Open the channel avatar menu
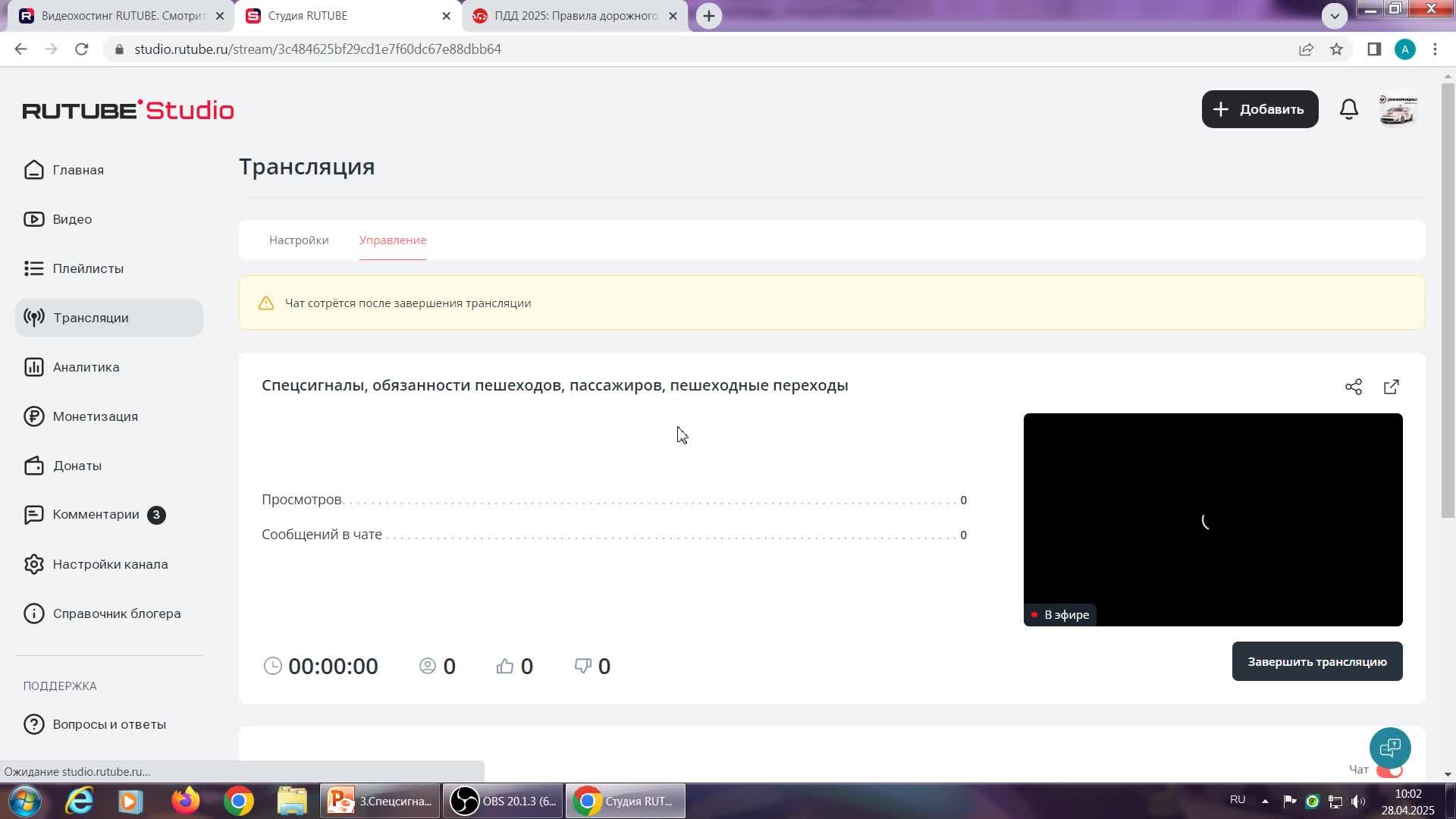1456x819 pixels. click(1397, 109)
